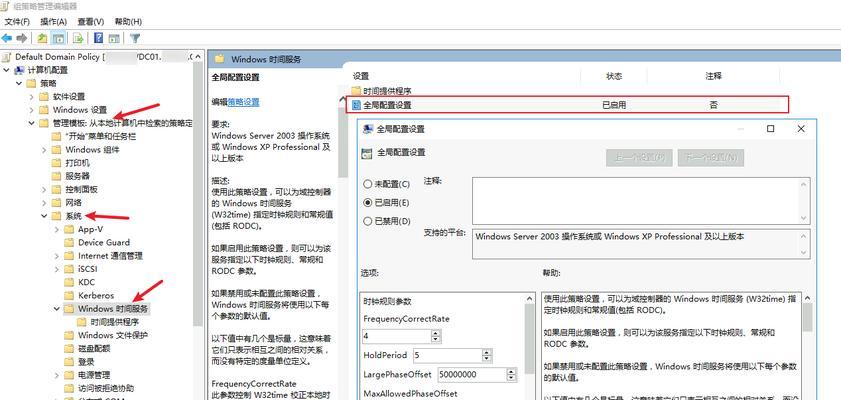Screen dimensions: 841x400
Task: Click the Windows 文件保护 folder icon
Action: pos(69,335)
